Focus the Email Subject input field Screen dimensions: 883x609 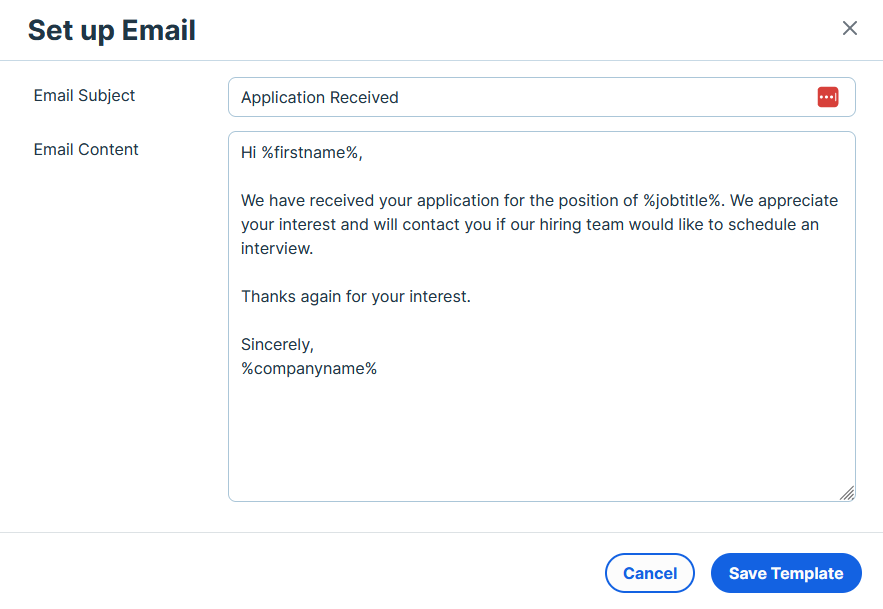tap(542, 97)
